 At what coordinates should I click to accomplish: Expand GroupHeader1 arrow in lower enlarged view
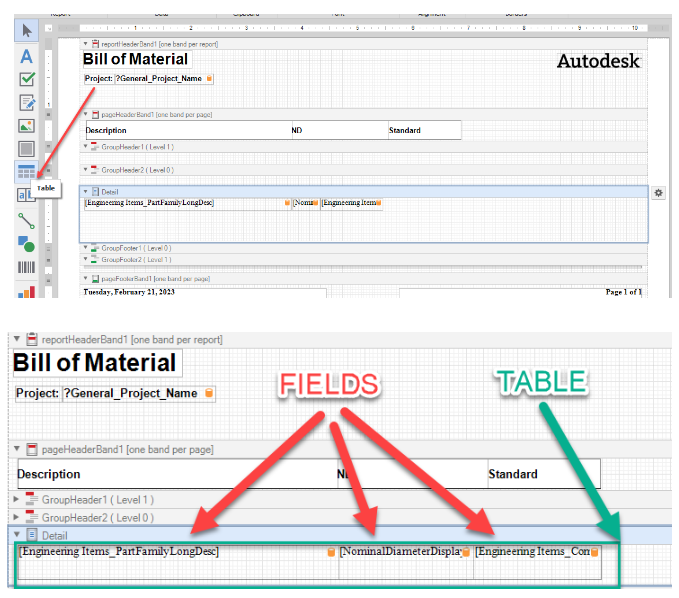pos(17,499)
